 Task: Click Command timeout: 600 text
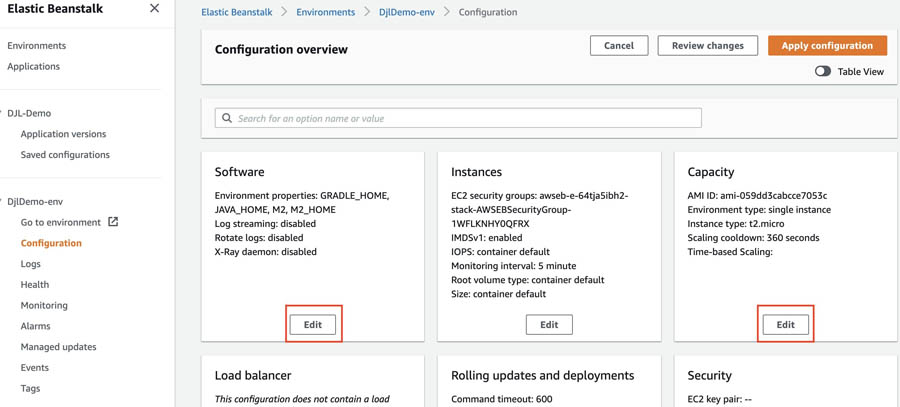(x=502, y=399)
